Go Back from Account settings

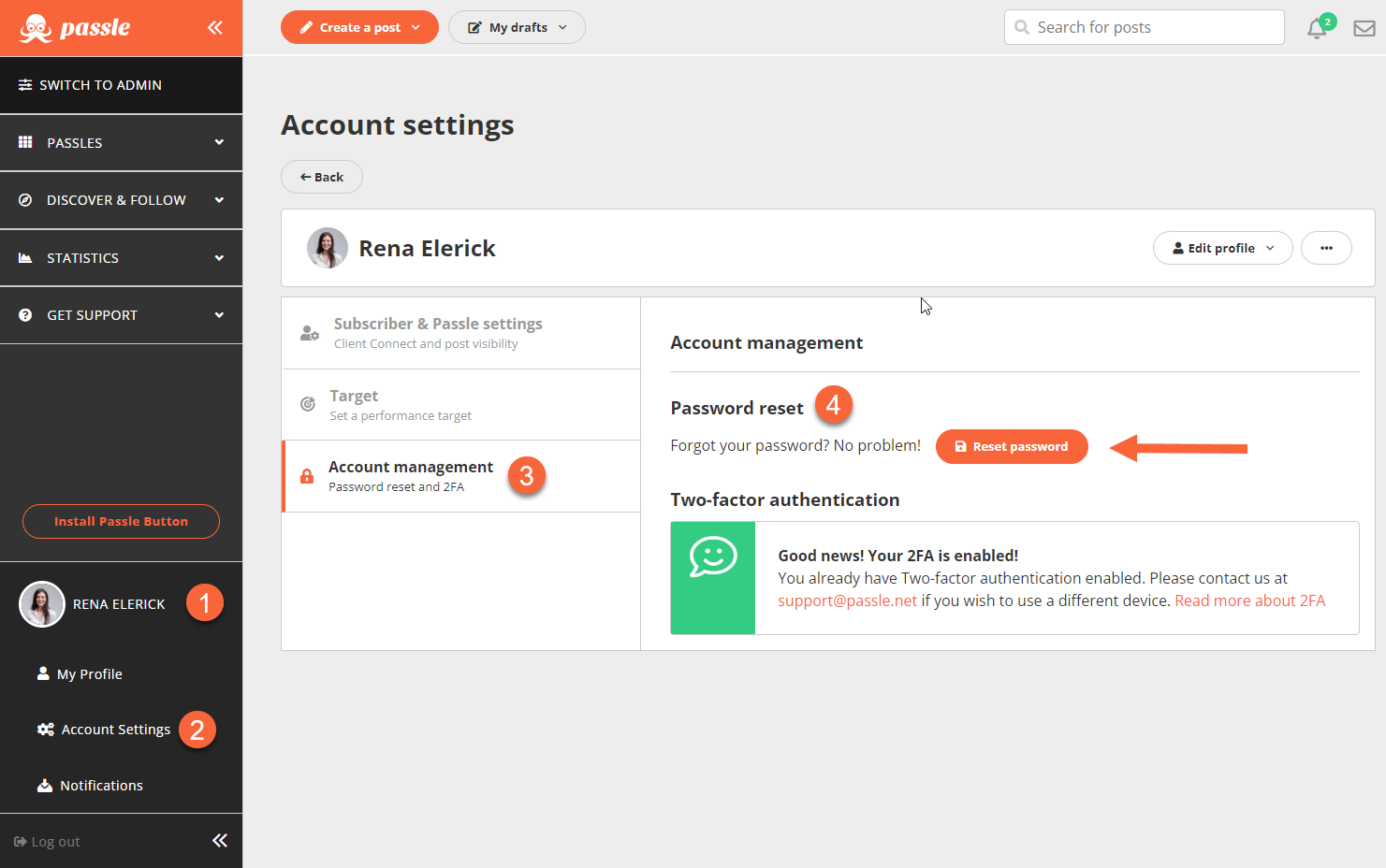(x=322, y=177)
